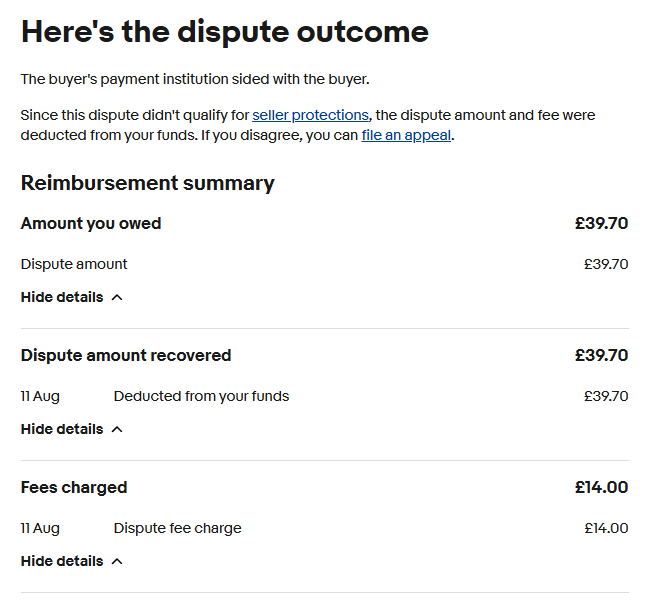This screenshot has width=653, height=607.
Task: Select the Dispute fee charge entry
Action: point(177,528)
